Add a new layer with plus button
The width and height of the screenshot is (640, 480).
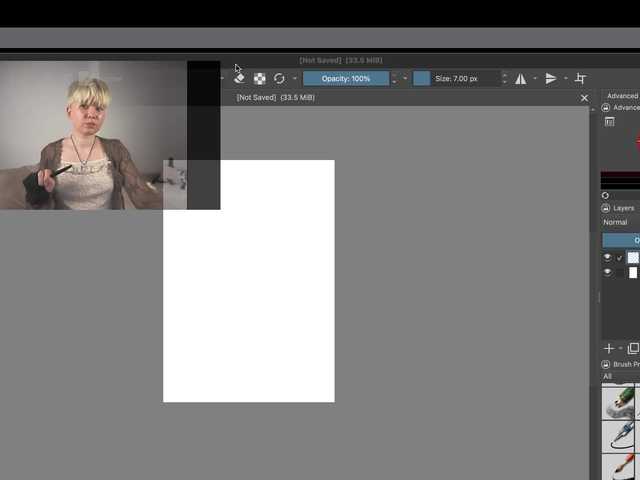tap(609, 348)
